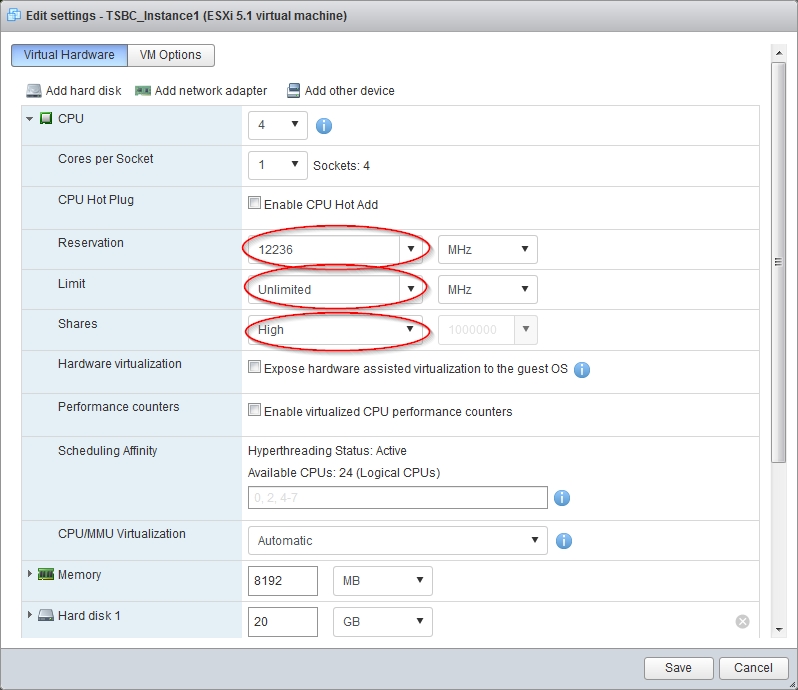The image size is (798, 690).
Task: Open the CPU Reservation value dropdown
Action: (409, 249)
